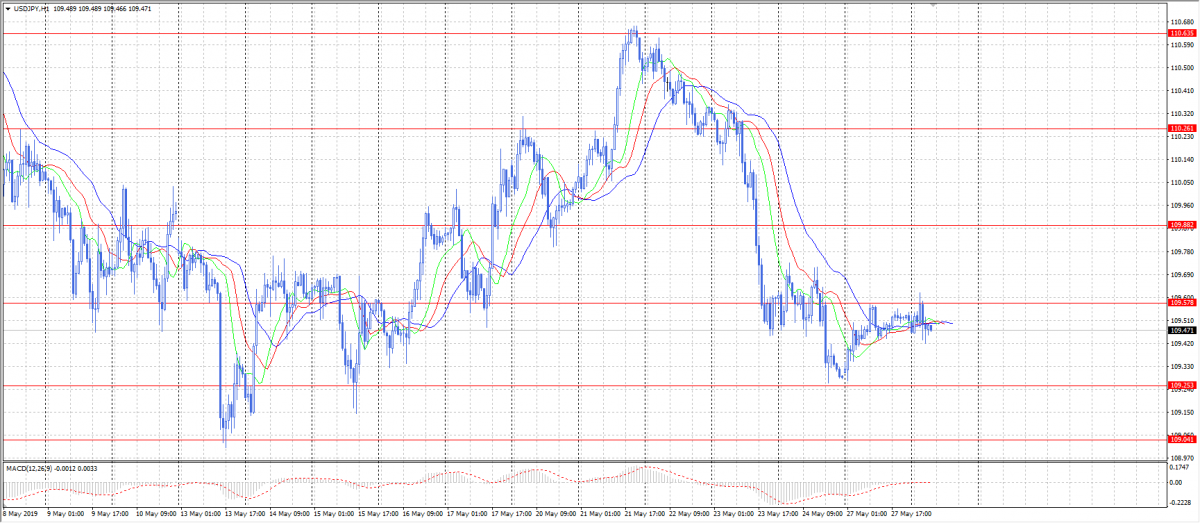This screenshot has width=1200, height=523.
Task: Click the 110.680 price scale value
Action: pos(1183,22)
